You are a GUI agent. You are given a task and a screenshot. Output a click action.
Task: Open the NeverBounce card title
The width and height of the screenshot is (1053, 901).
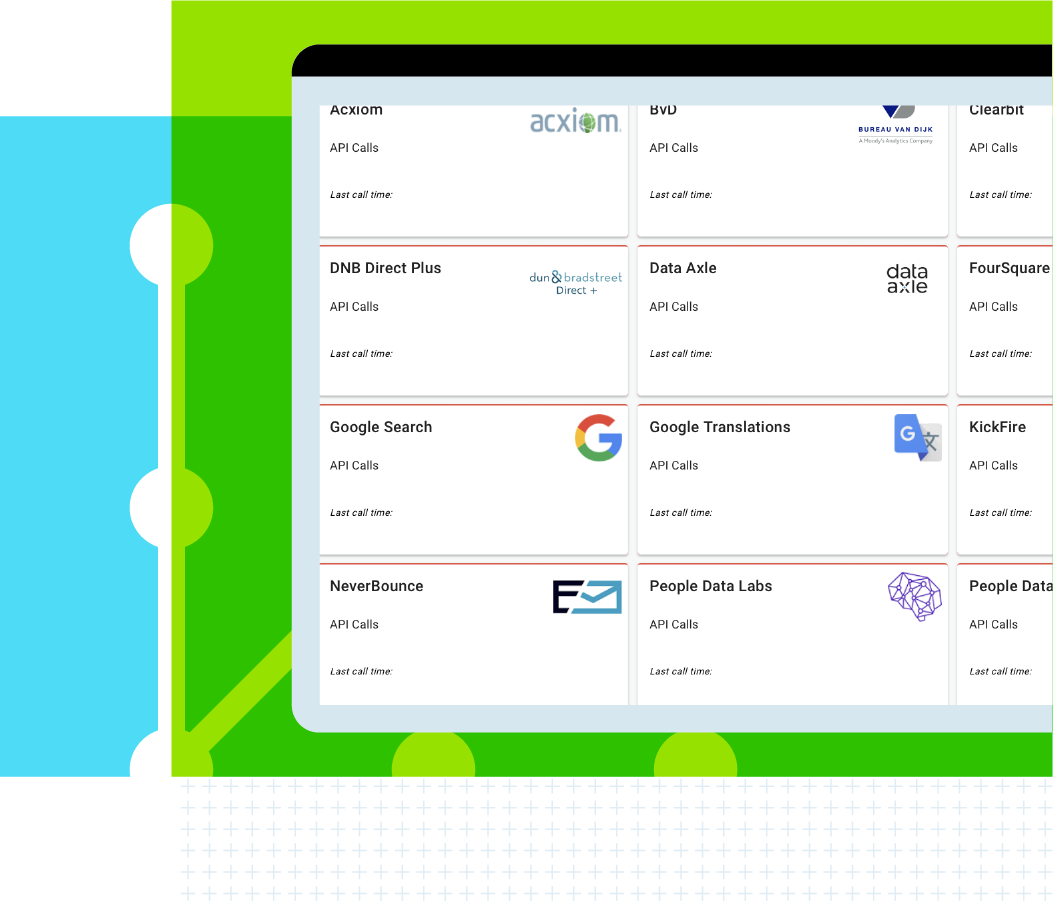pos(377,586)
